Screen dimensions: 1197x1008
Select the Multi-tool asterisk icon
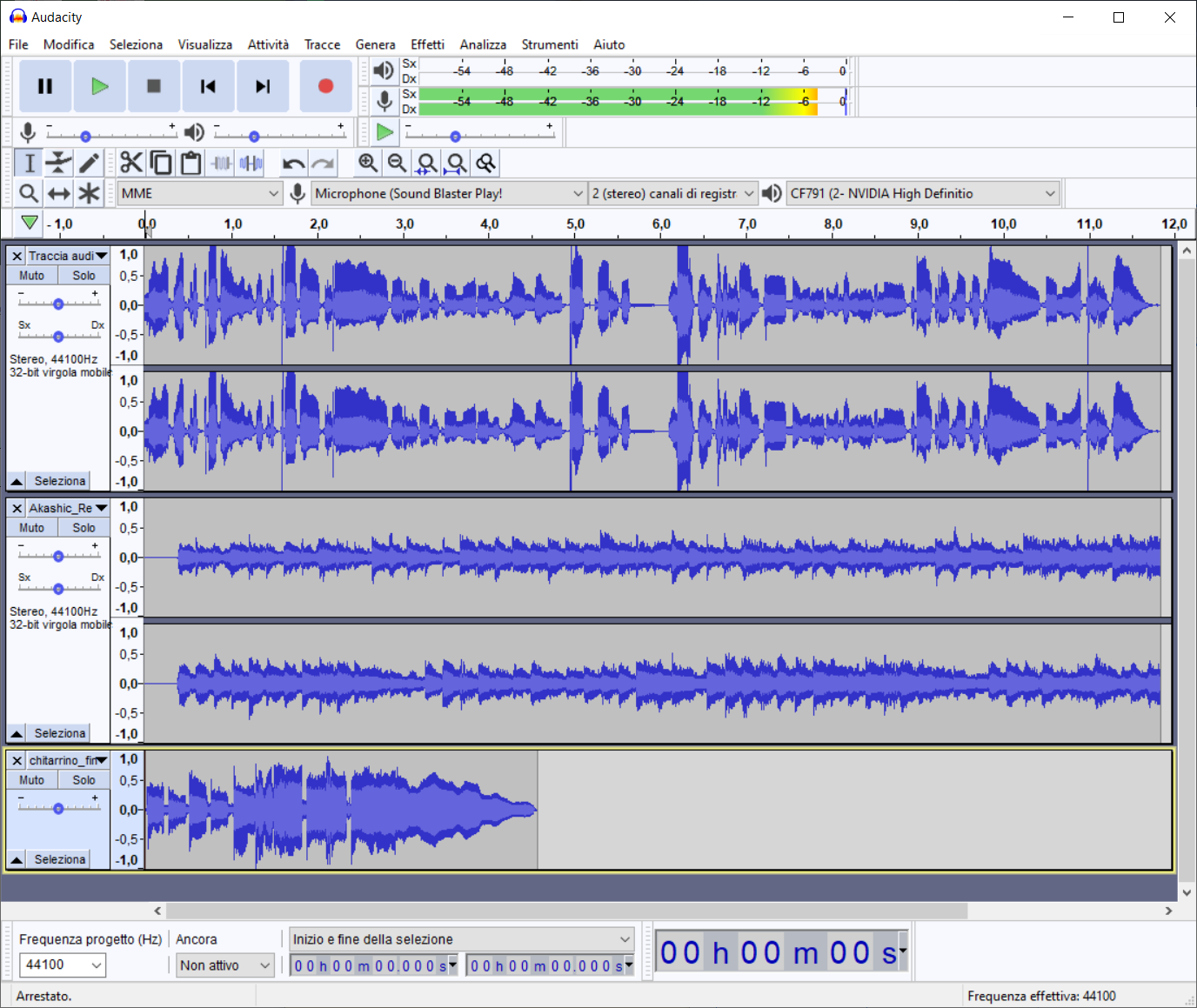click(x=89, y=193)
